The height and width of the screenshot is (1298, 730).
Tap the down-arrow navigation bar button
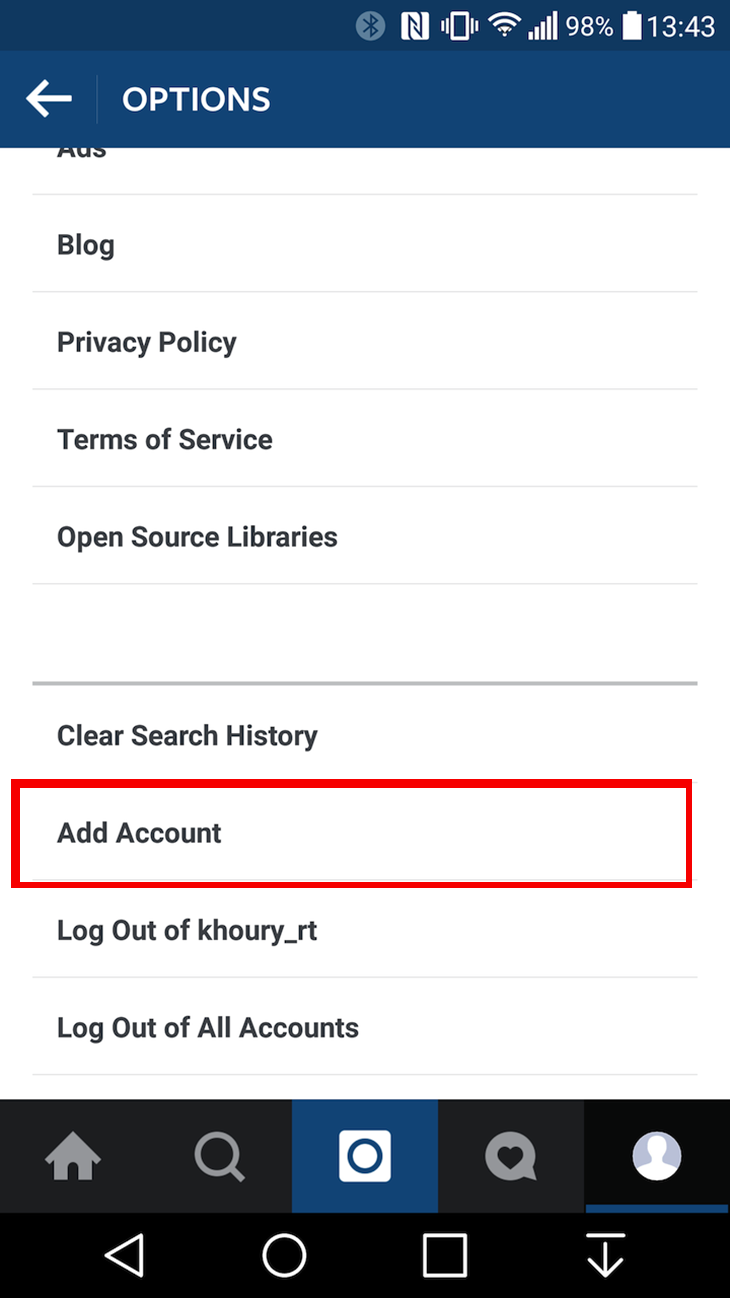click(x=605, y=1255)
